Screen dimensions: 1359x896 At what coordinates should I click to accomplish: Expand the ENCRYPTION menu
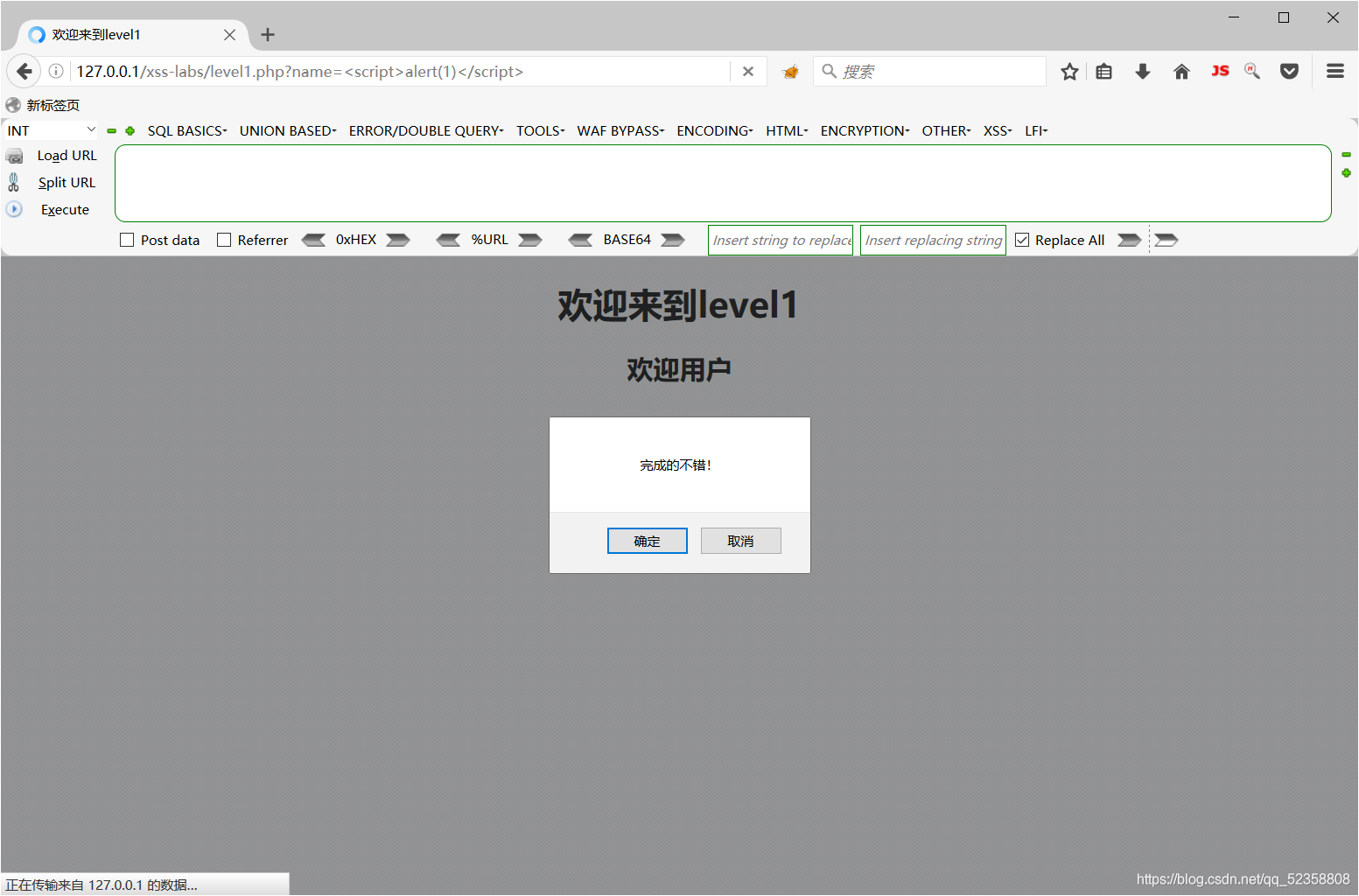[865, 131]
